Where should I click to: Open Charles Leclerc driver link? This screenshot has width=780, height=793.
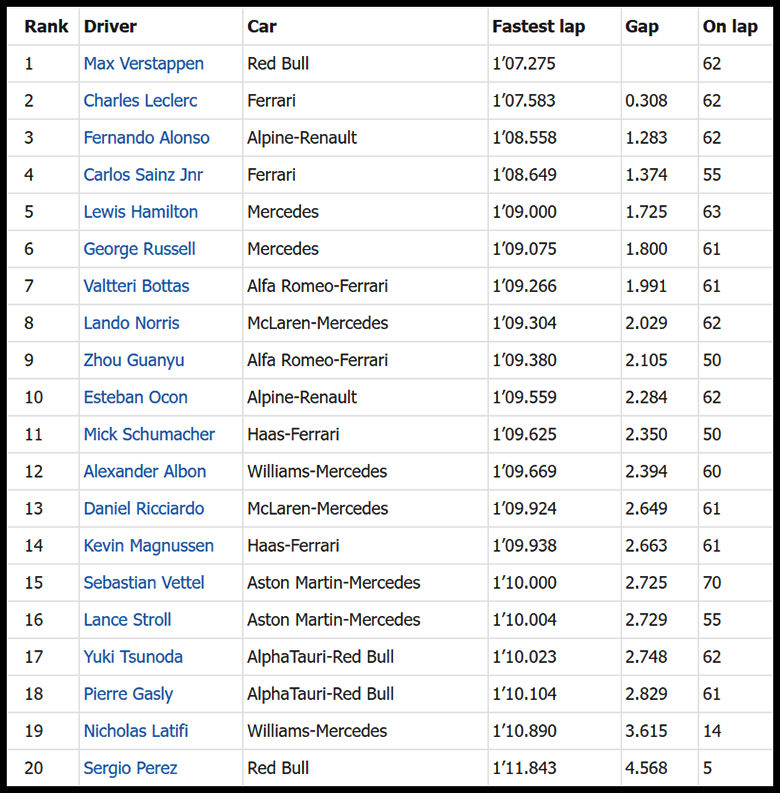pos(140,101)
